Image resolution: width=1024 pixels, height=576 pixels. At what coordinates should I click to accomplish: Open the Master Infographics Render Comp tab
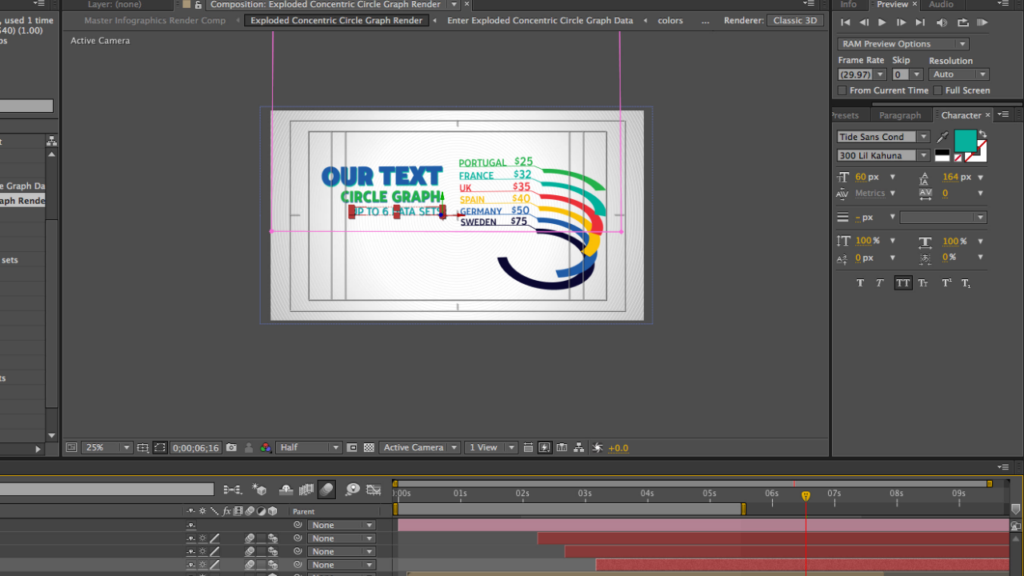pyautogui.click(x=155, y=20)
